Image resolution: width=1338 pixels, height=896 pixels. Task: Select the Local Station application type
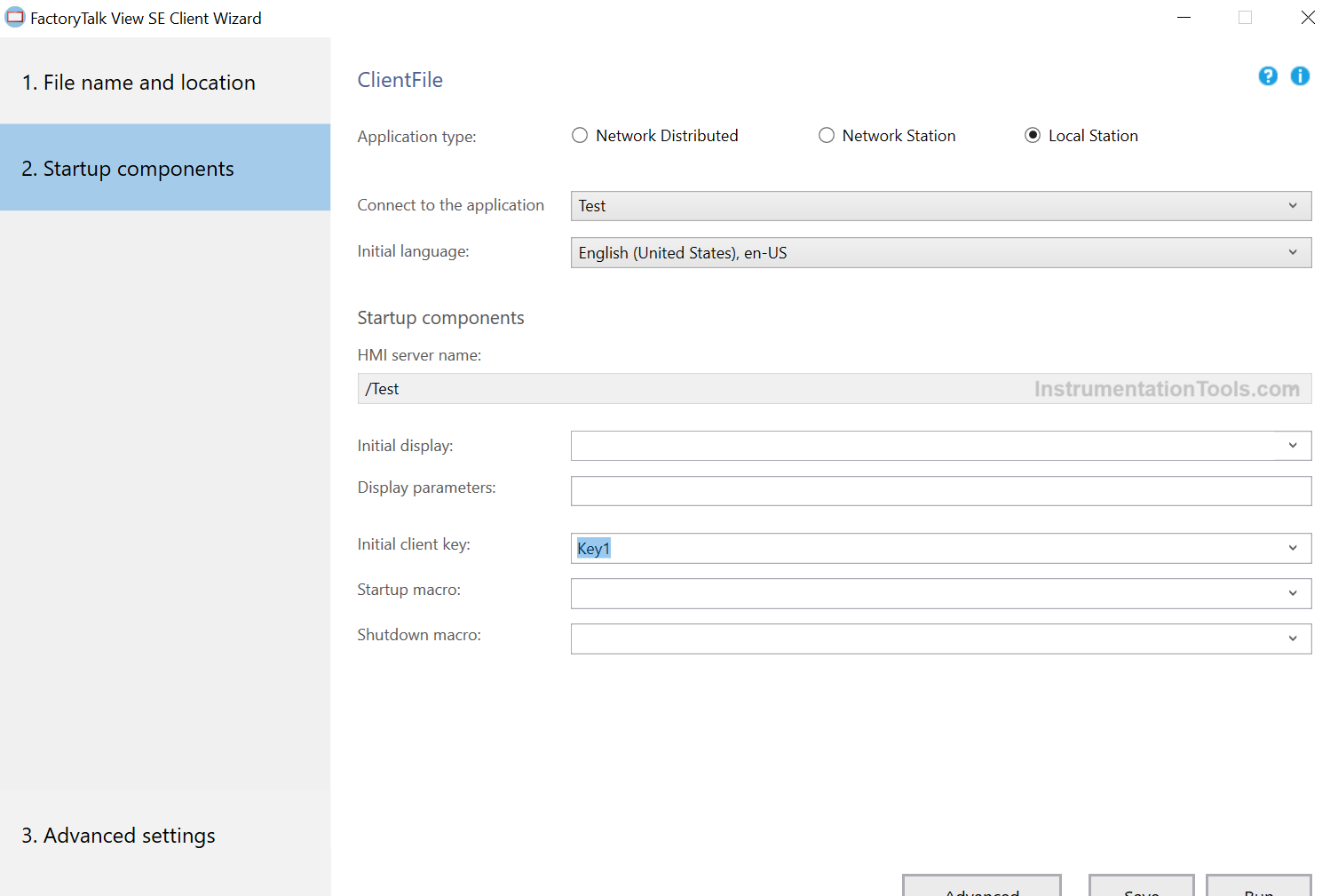click(x=1033, y=135)
